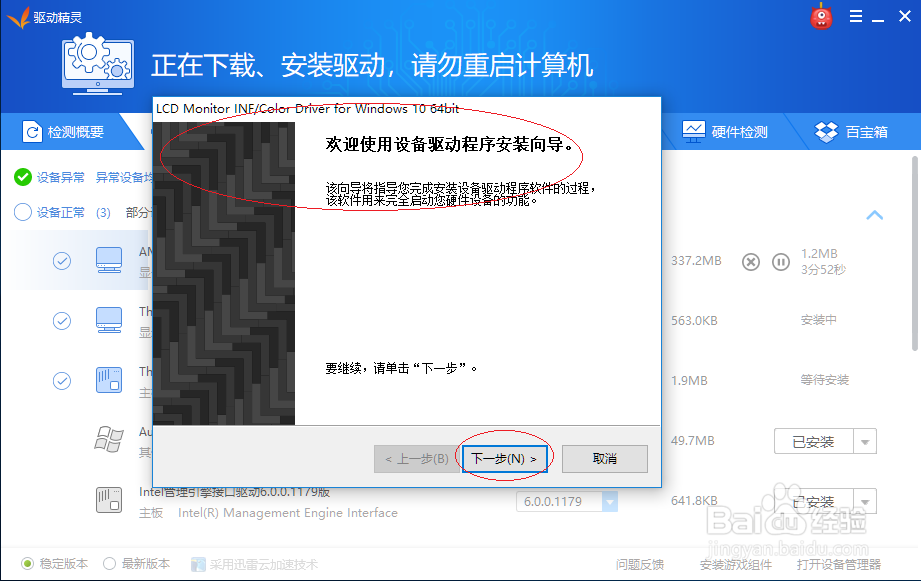Open the hamburger menu
The image size is (921, 581).
(855, 17)
